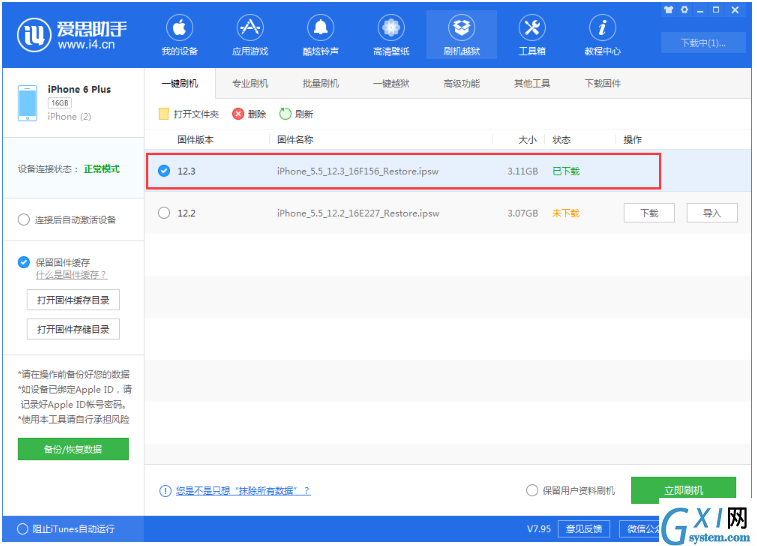Switch to 下载固件 tab

pos(603,84)
